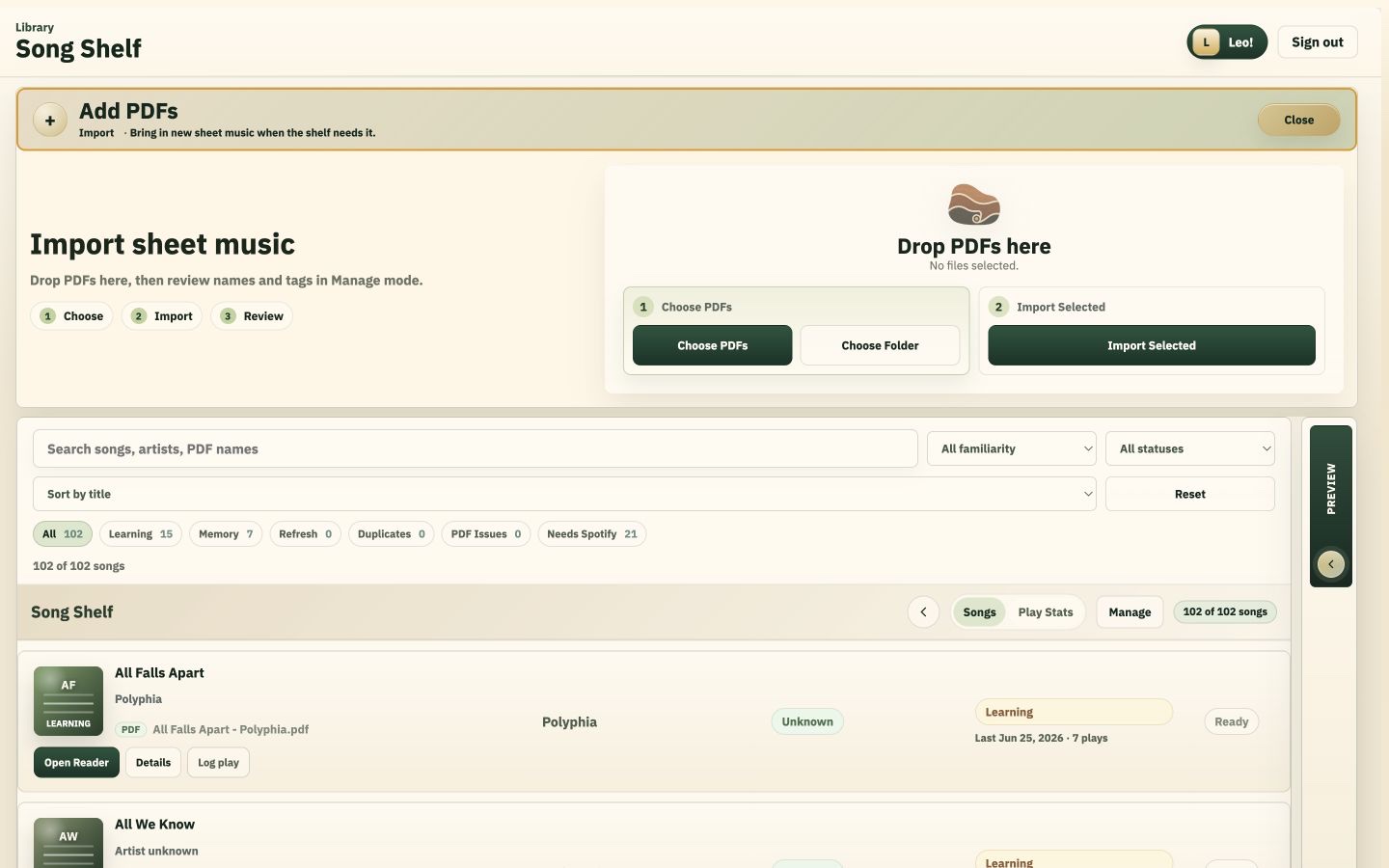The image size is (1389, 868).
Task: Select the Needs Spotify 21 filter chip
Action: click(x=592, y=534)
